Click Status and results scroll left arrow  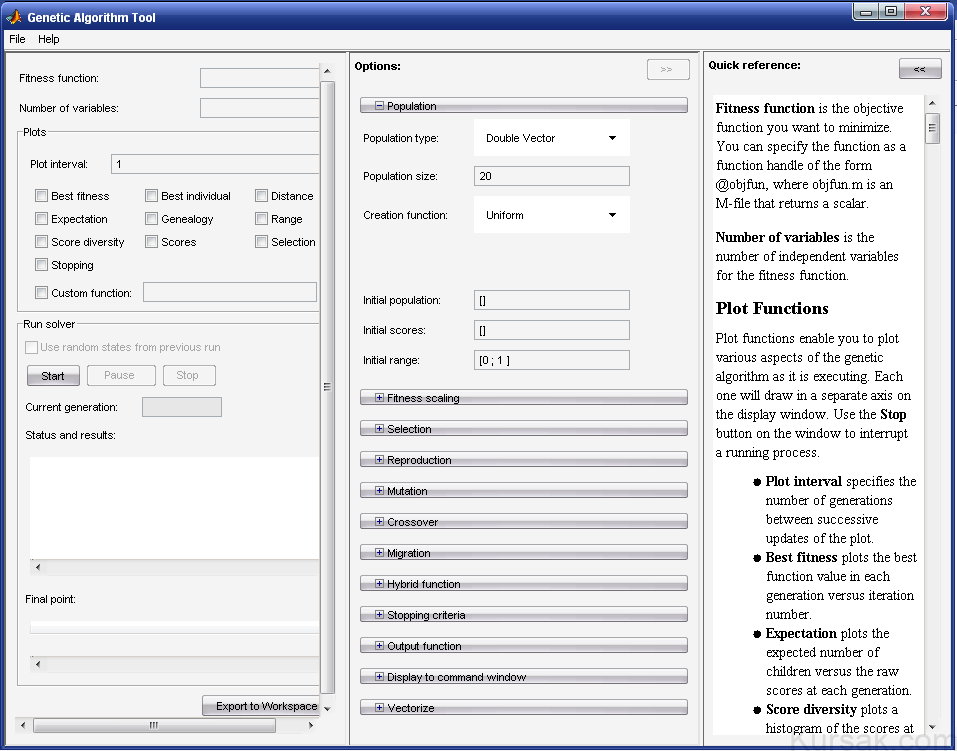(x=38, y=567)
